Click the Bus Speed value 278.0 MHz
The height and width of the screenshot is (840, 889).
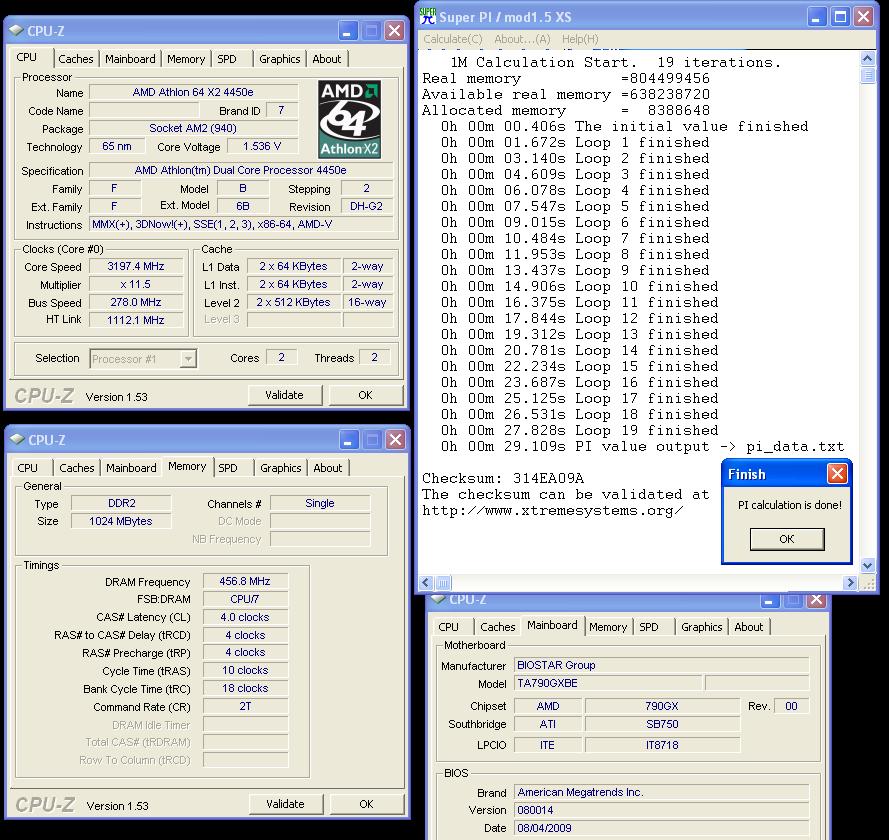136,303
